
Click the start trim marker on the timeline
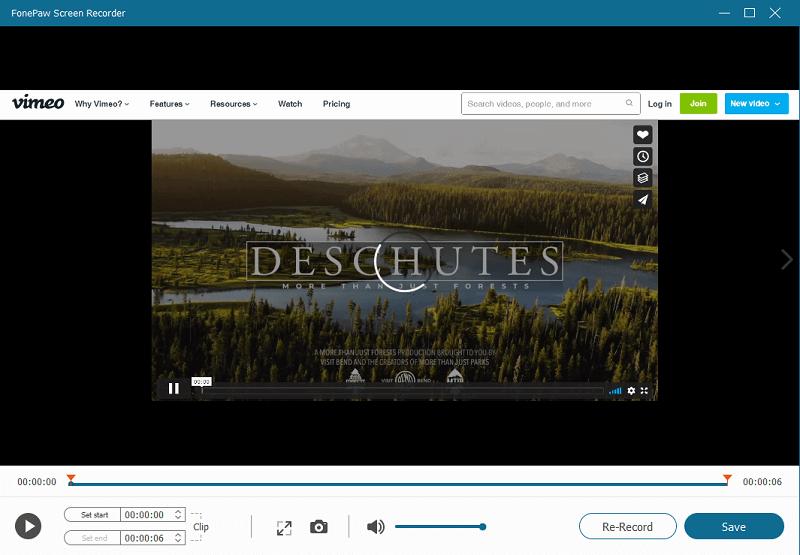pos(71,478)
